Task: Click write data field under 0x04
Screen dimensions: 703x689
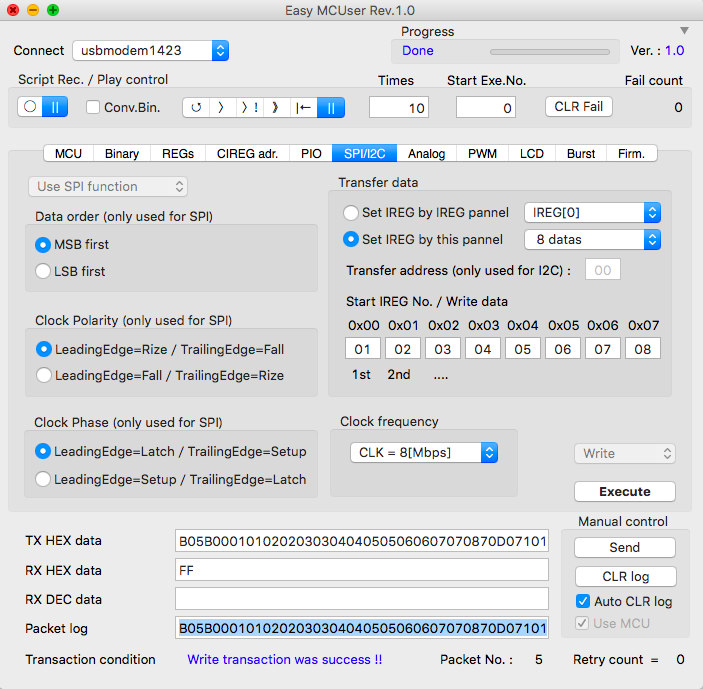Action: [x=523, y=349]
